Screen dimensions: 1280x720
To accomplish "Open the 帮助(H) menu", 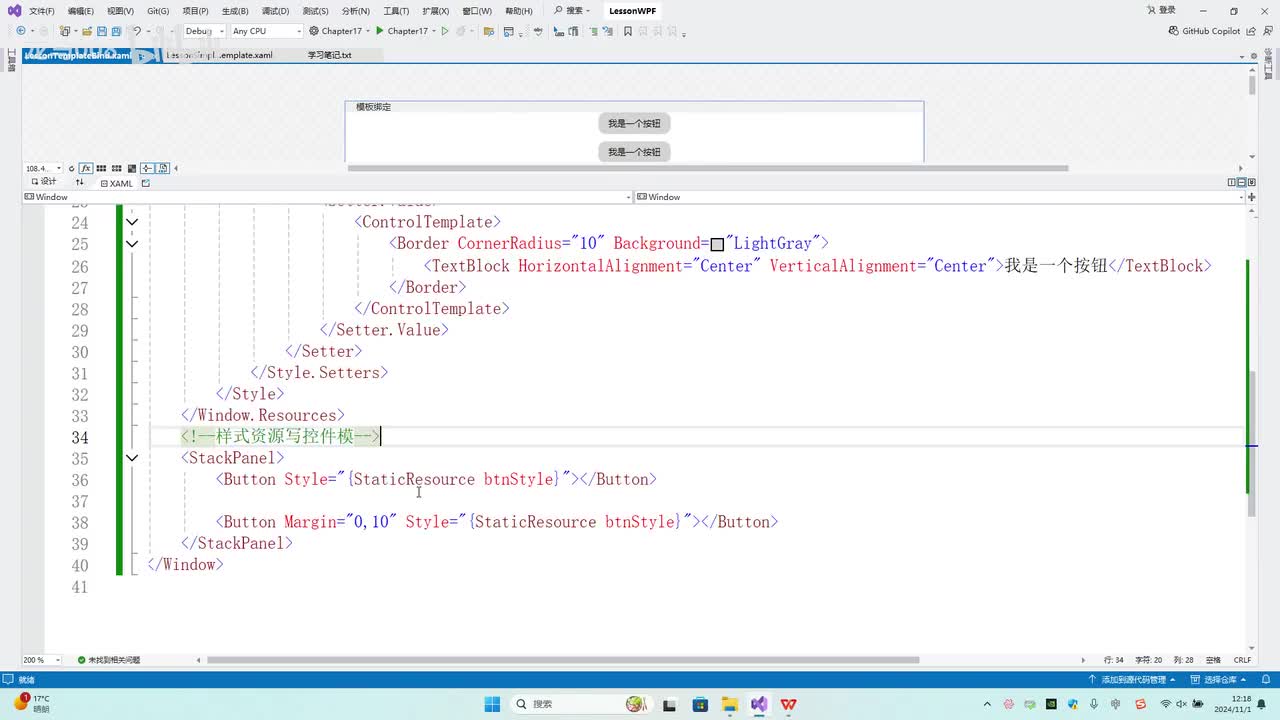I will pyautogui.click(x=519, y=11).
